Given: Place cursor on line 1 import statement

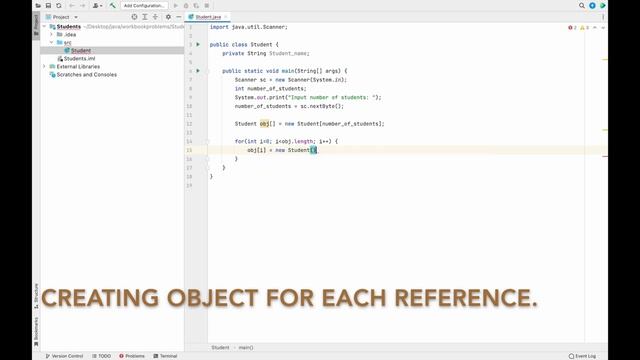Looking at the screenshot, I should [249, 27].
